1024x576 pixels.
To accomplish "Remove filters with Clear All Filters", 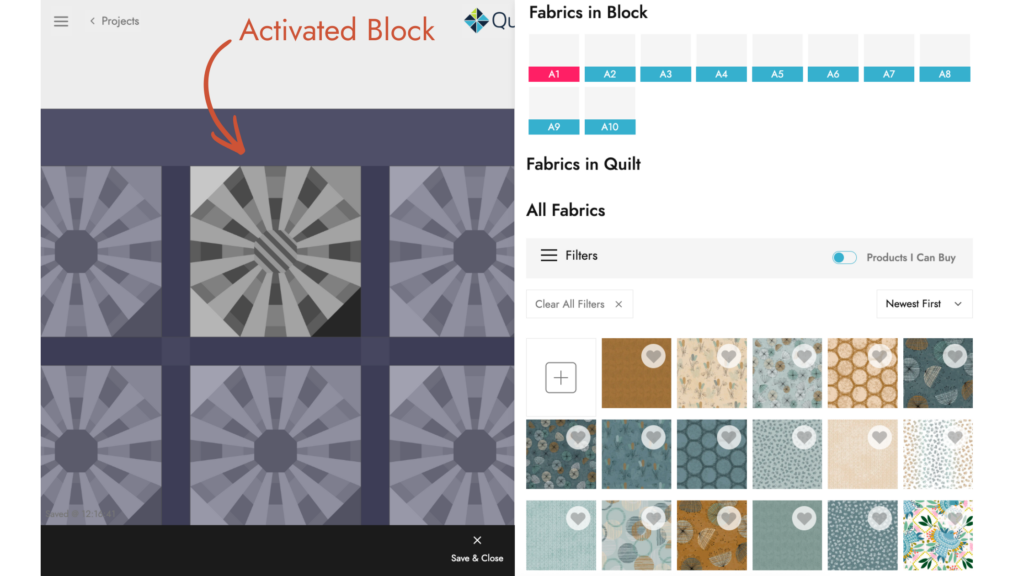I will click(579, 304).
